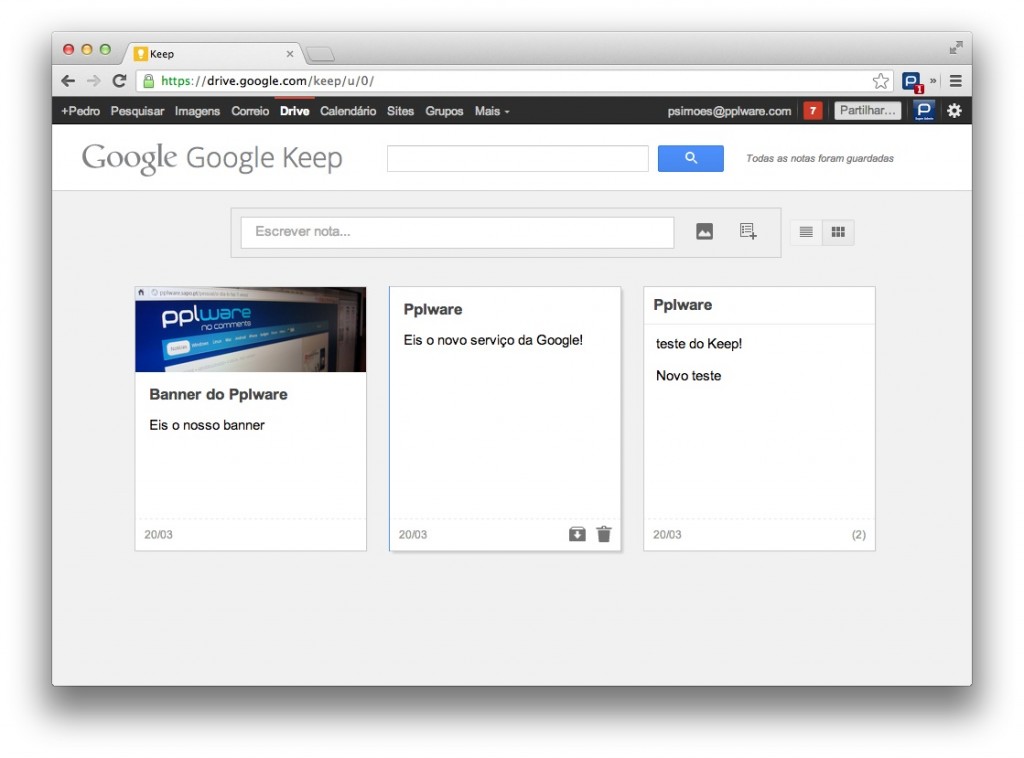
Task: Click the Keep tab favicon
Action: coord(140,54)
